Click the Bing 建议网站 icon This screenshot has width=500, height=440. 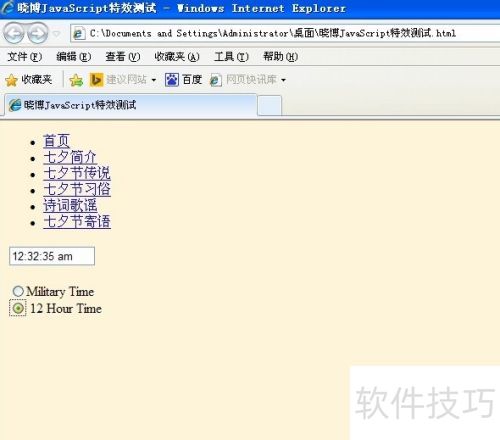pyautogui.click(x=96, y=80)
